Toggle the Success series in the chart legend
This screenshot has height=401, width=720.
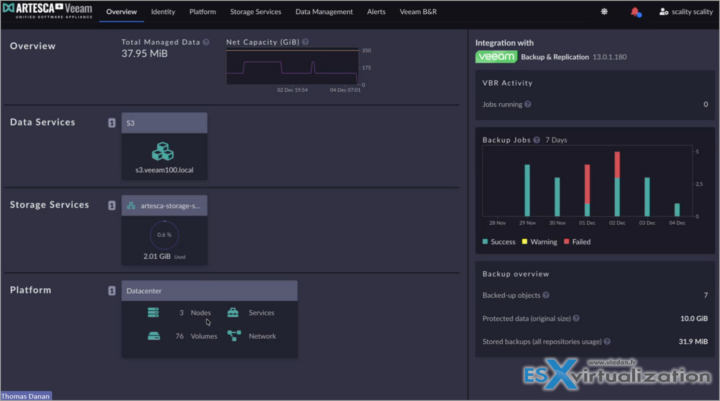[x=501, y=241]
